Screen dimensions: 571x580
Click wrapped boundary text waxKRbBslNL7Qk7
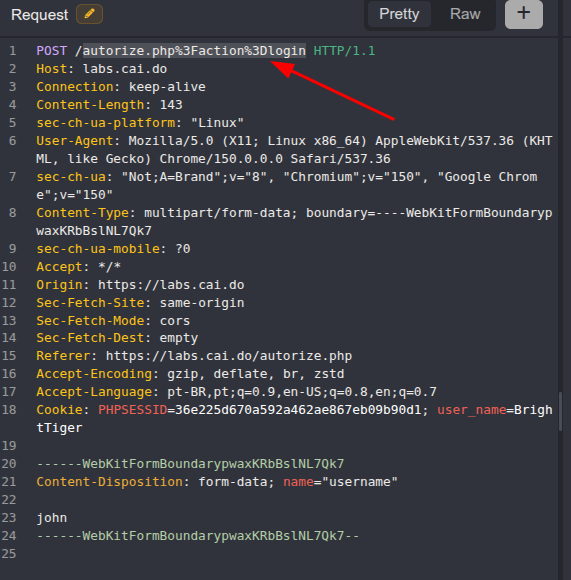(x=94, y=231)
